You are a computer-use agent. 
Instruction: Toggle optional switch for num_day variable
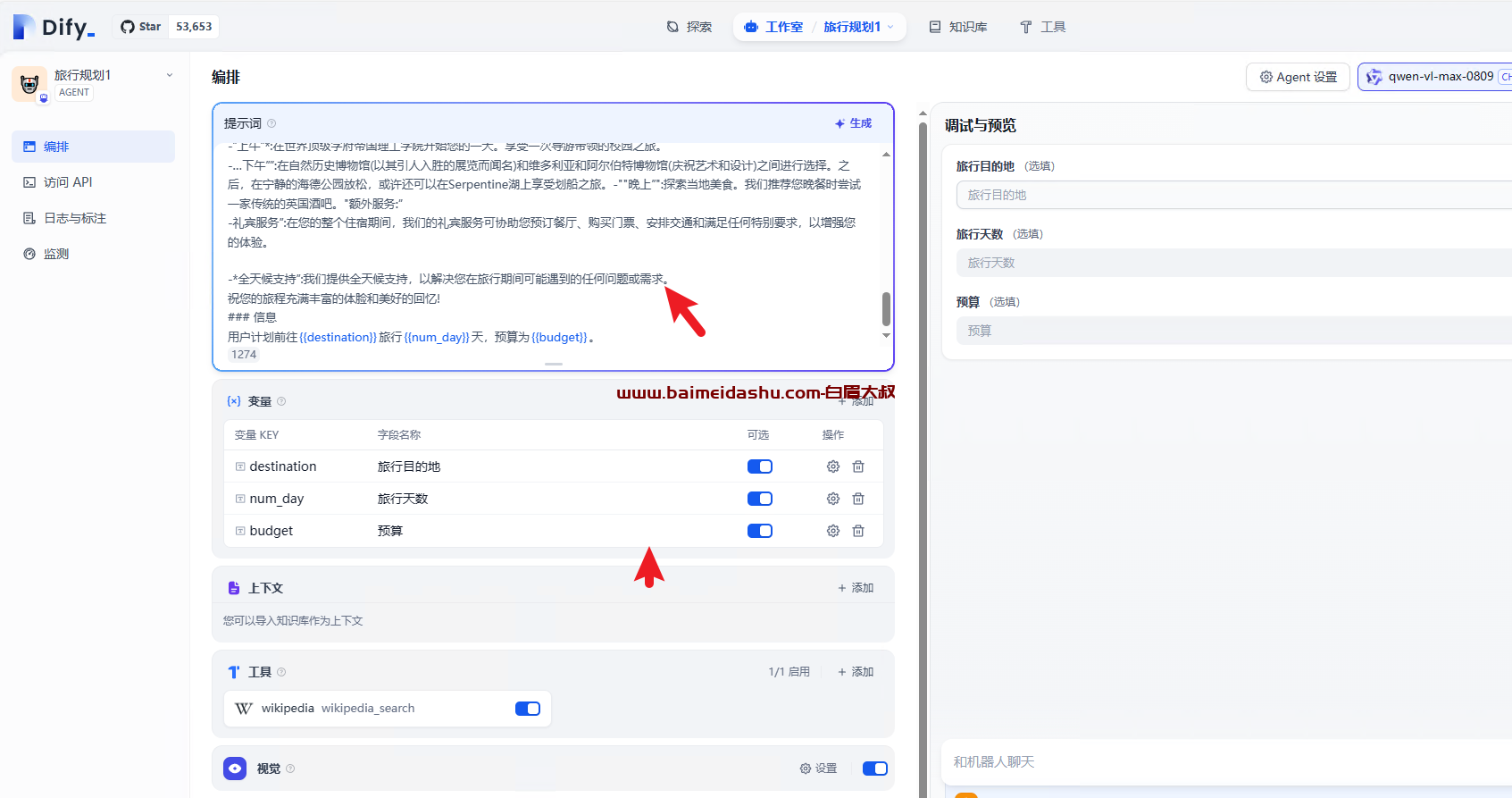click(x=760, y=499)
